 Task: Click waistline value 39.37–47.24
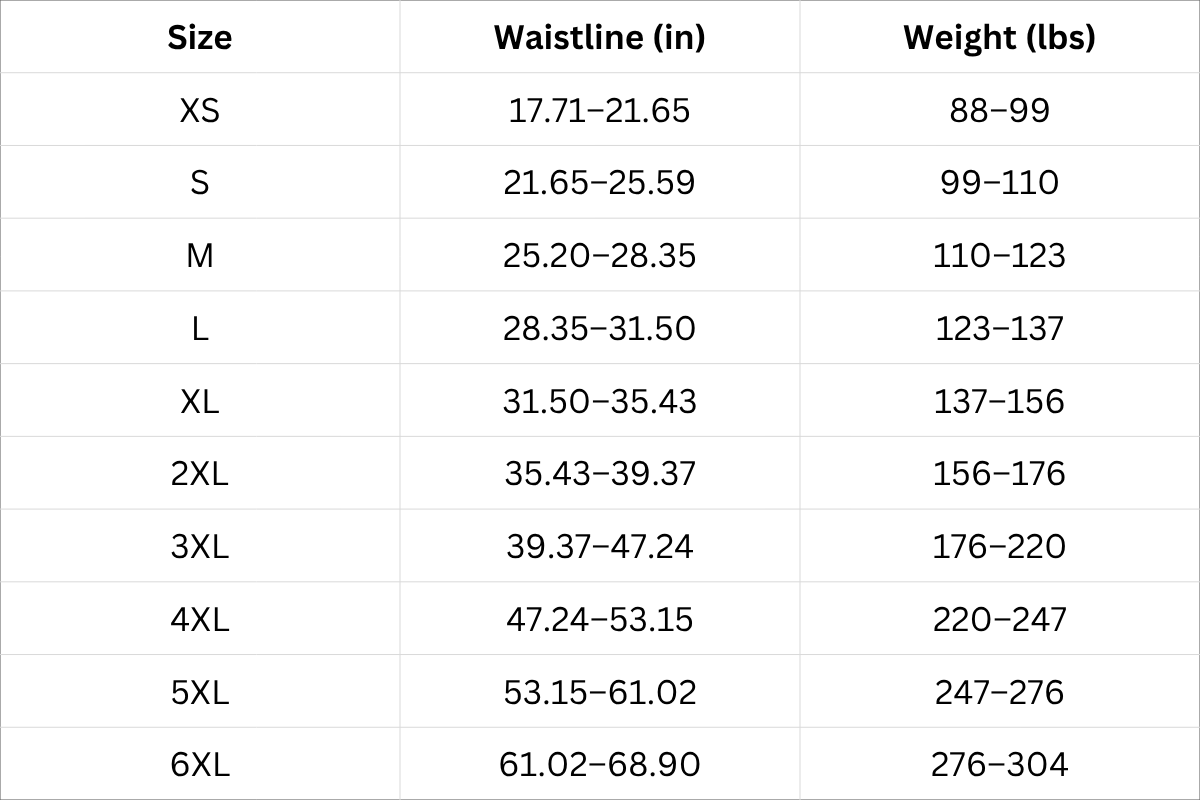[599, 547]
